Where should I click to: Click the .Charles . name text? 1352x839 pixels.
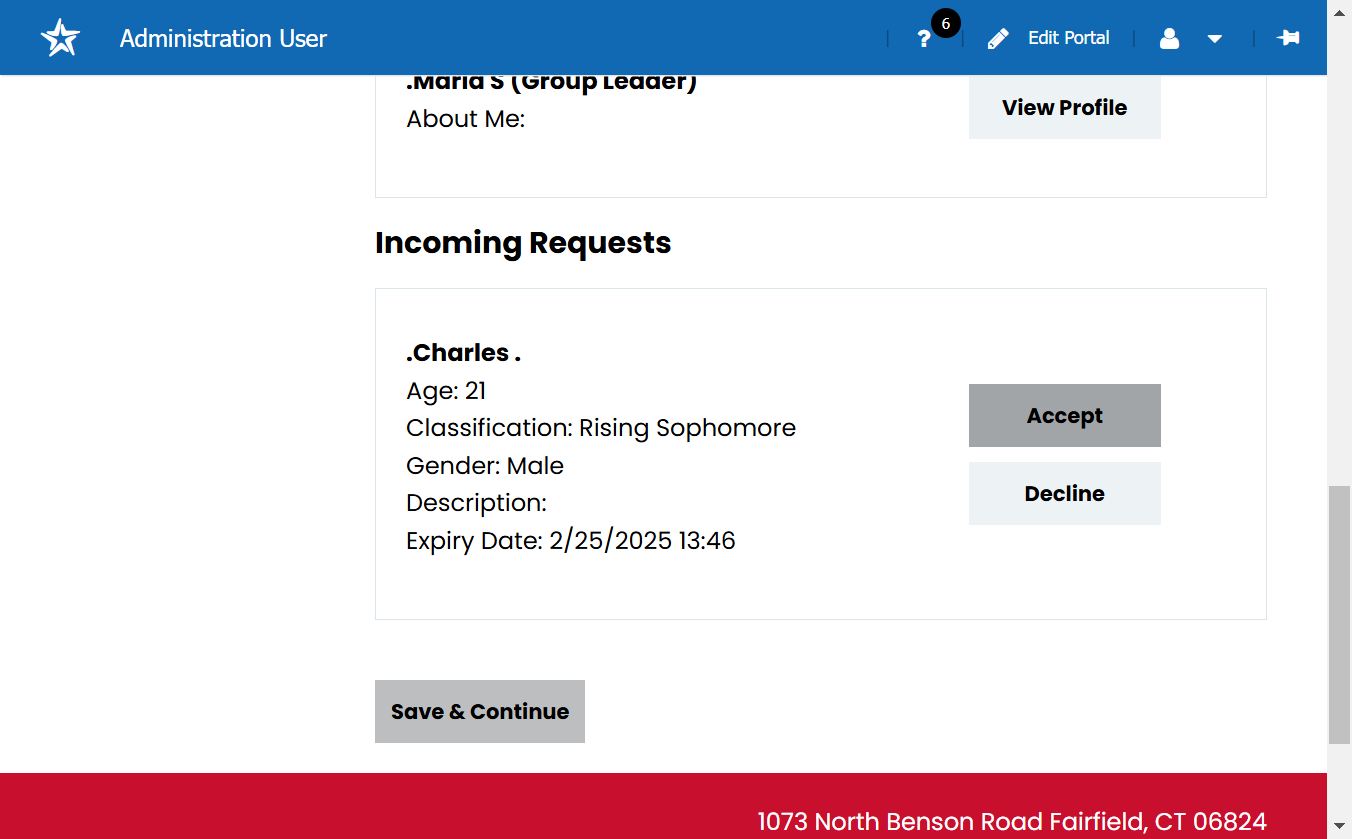point(464,353)
